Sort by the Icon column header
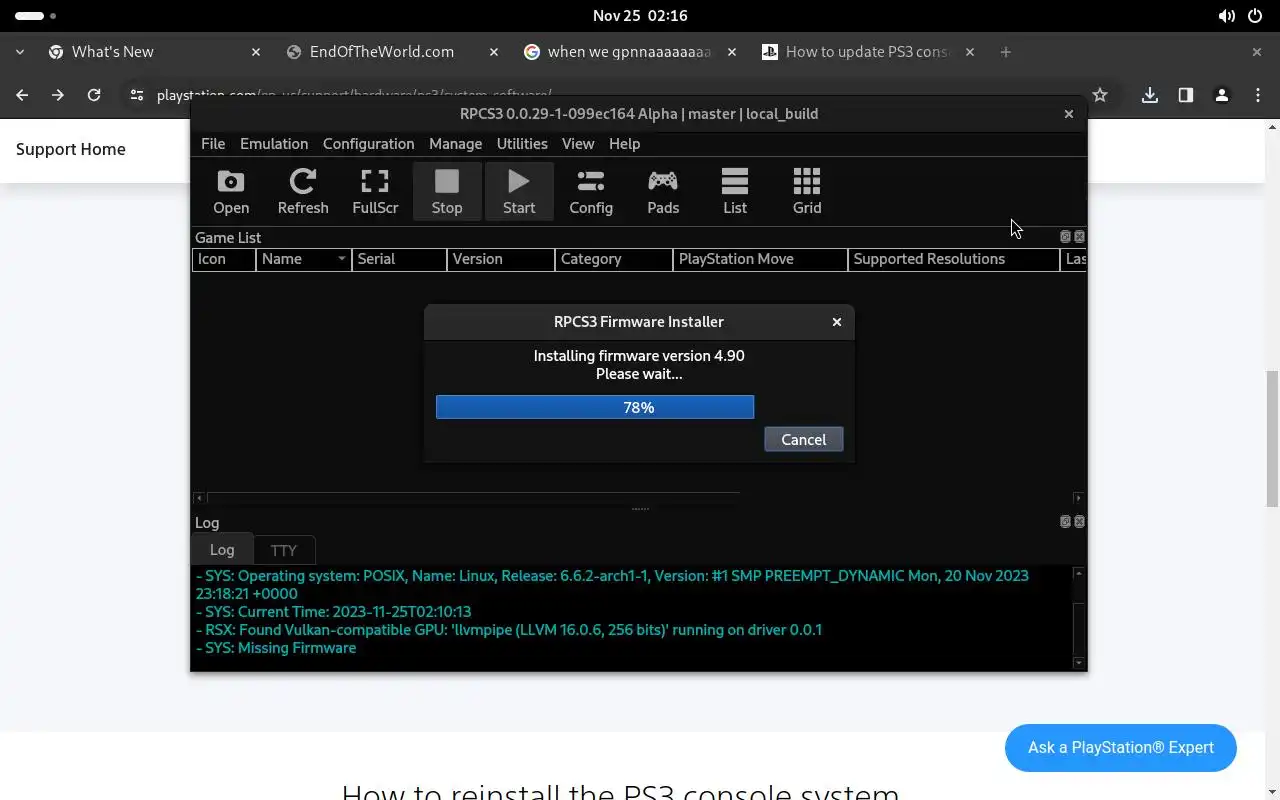Screen dimensions: 1280x800 pyautogui.click(x=224, y=259)
